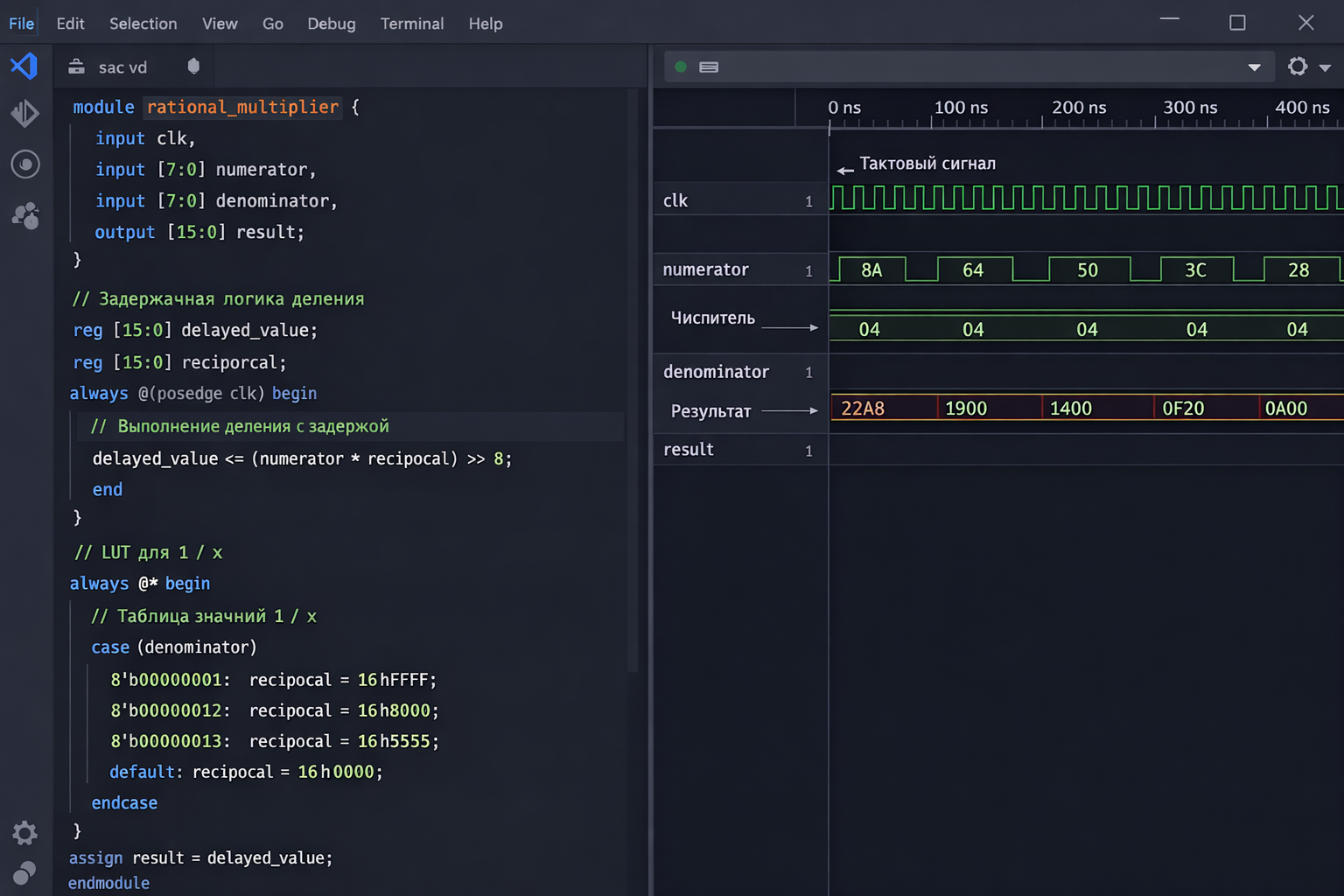Image resolution: width=1344 pixels, height=896 pixels.
Task: Open the dropdown arrow beside settings gear
Action: click(x=1325, y=67)
